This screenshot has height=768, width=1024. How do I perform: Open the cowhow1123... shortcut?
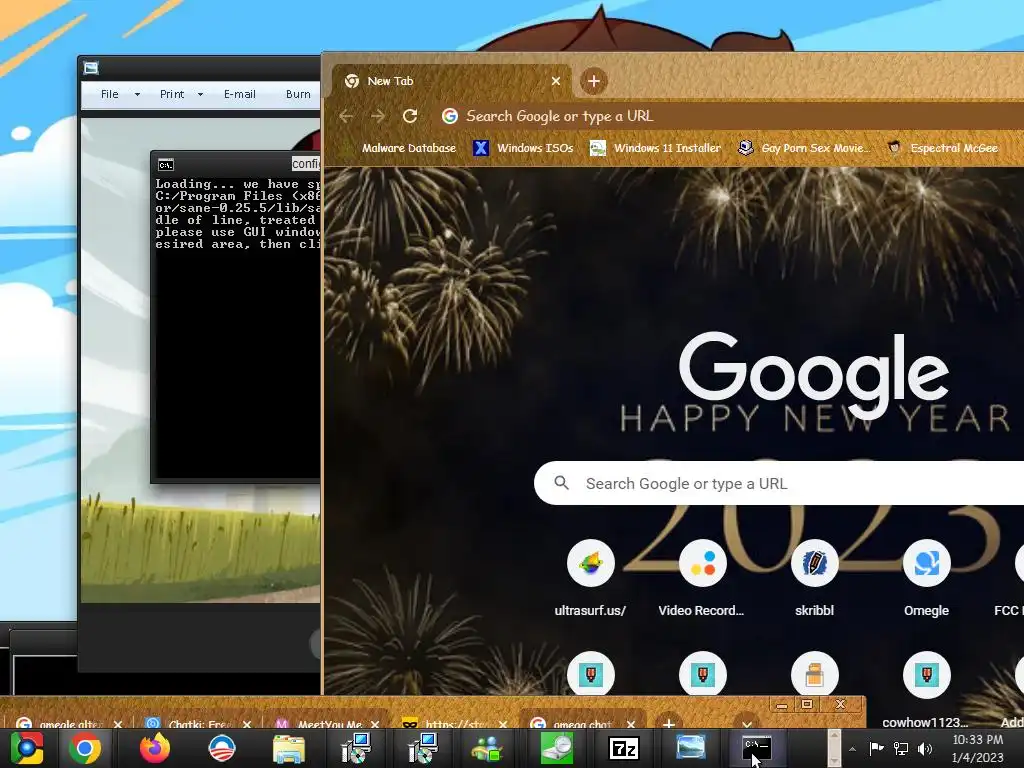[926, 692]
